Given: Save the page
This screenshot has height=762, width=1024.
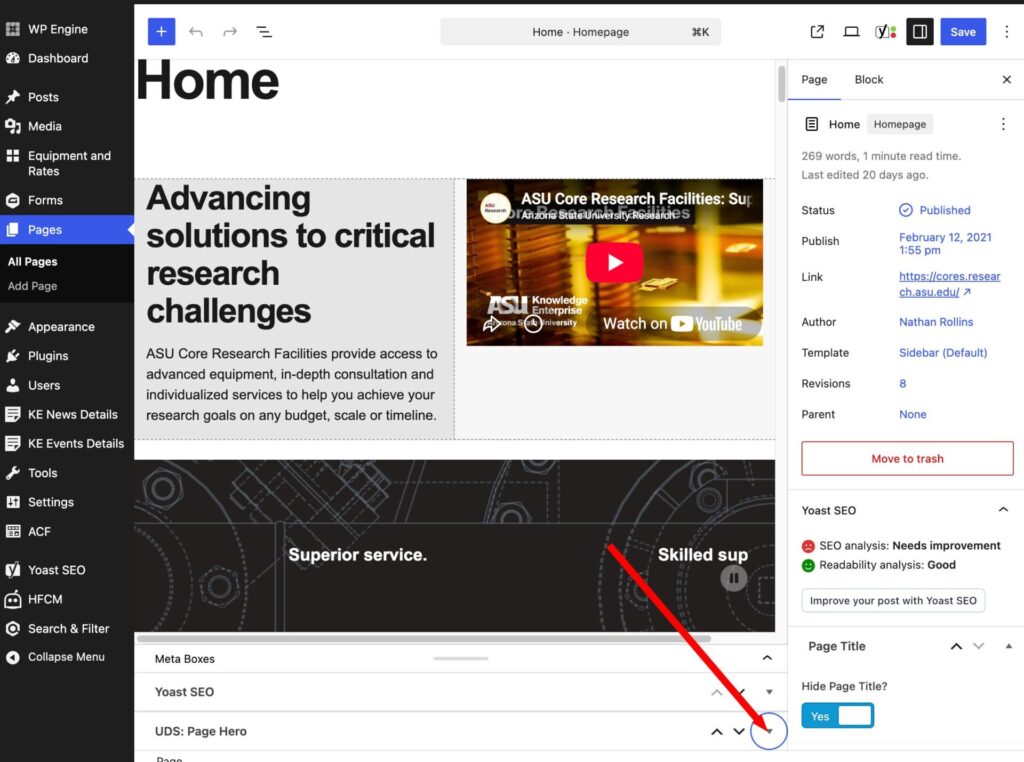Looking at the screenshot, I should point(963,31).
